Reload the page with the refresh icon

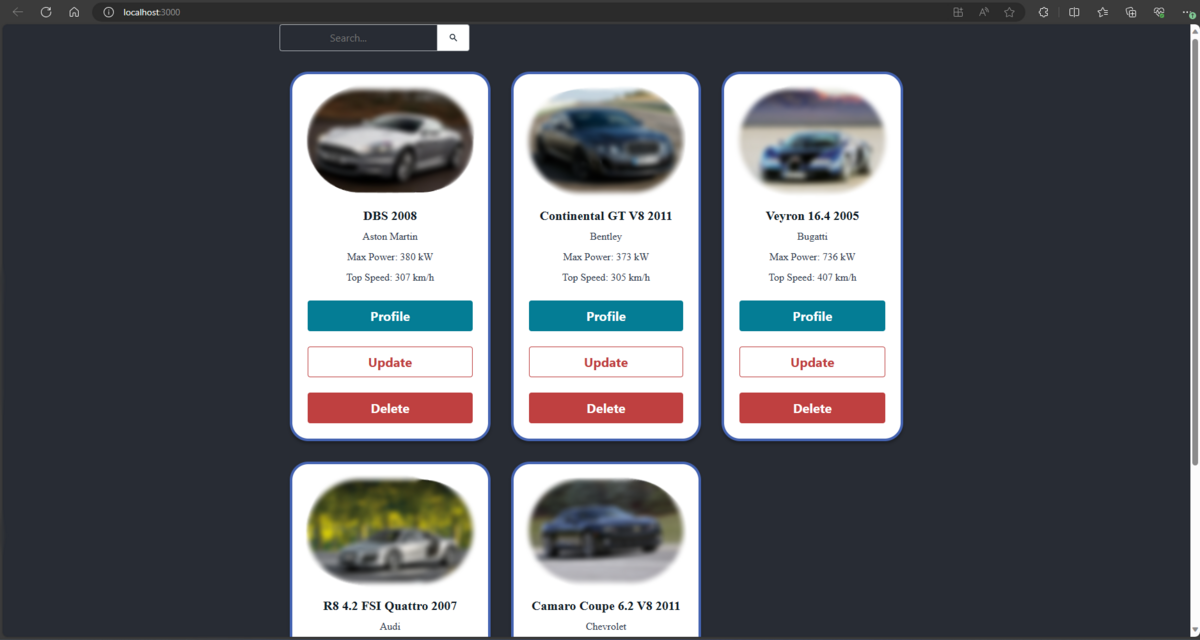pos(46,12)
